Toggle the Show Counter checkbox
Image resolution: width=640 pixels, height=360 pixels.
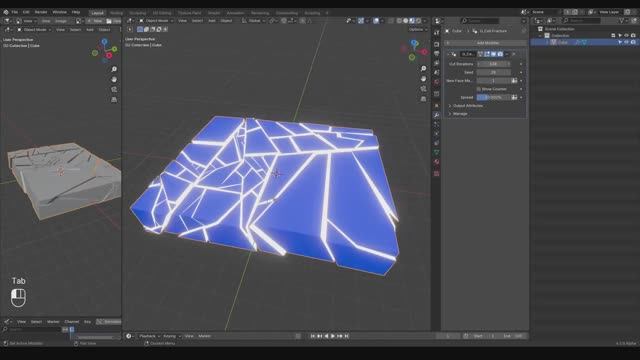[x=479, y=89]
